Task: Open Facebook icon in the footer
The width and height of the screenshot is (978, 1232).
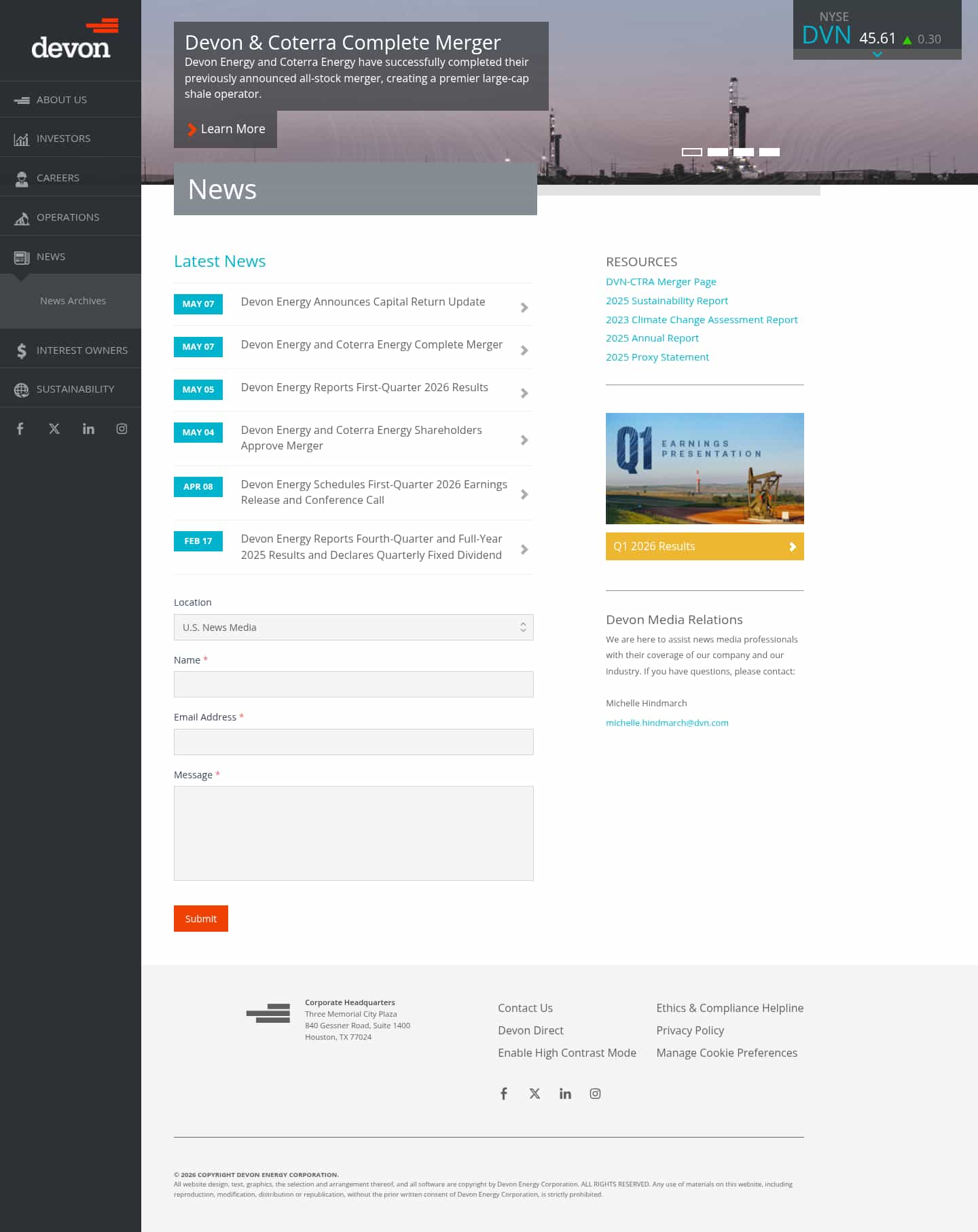Action: [x=504, y=1093]
